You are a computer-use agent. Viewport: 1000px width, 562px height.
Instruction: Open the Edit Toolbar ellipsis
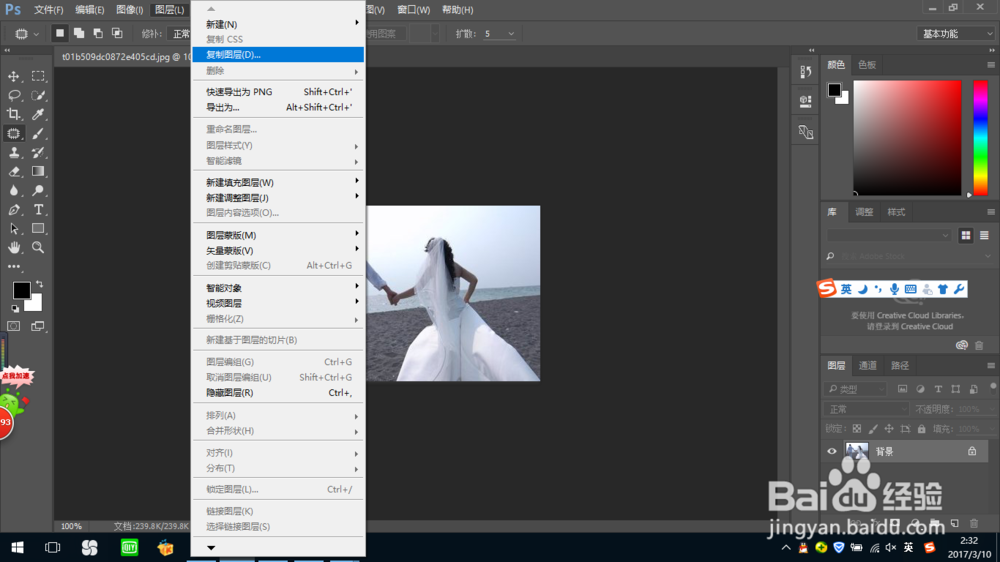[x=13, y=267]
